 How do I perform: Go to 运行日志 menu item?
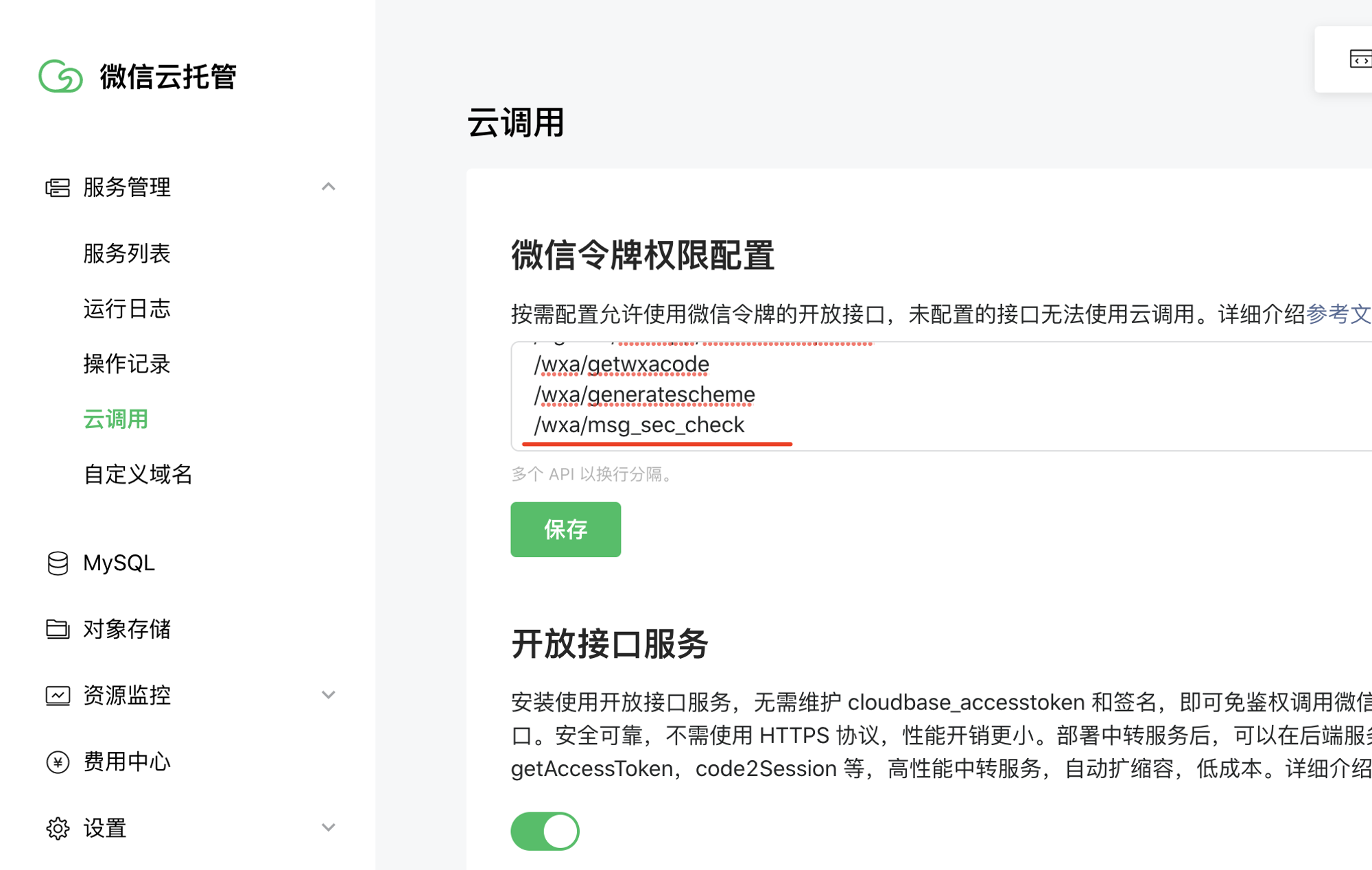(127, 309)
